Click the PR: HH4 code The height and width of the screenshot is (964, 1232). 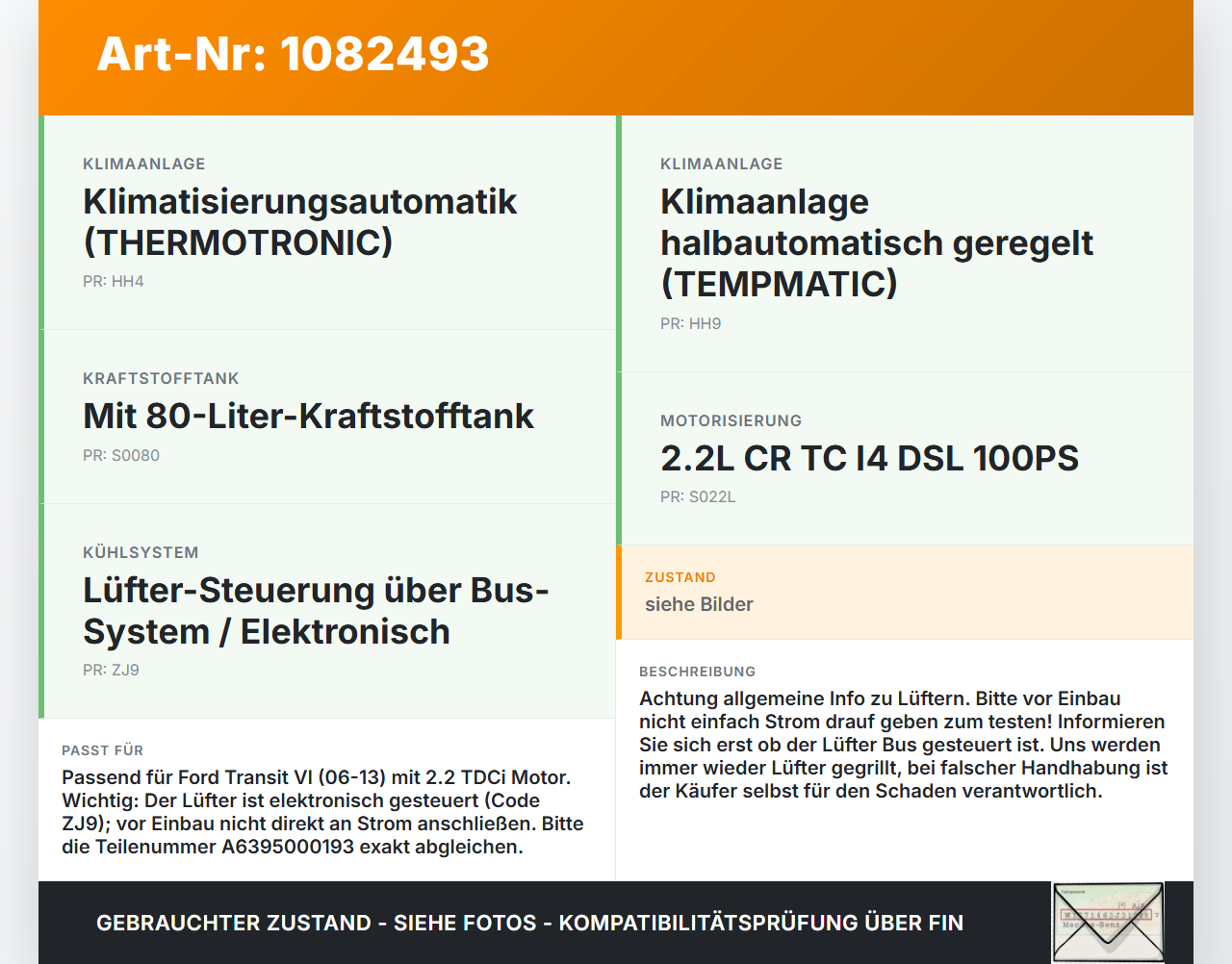point(114,282)
